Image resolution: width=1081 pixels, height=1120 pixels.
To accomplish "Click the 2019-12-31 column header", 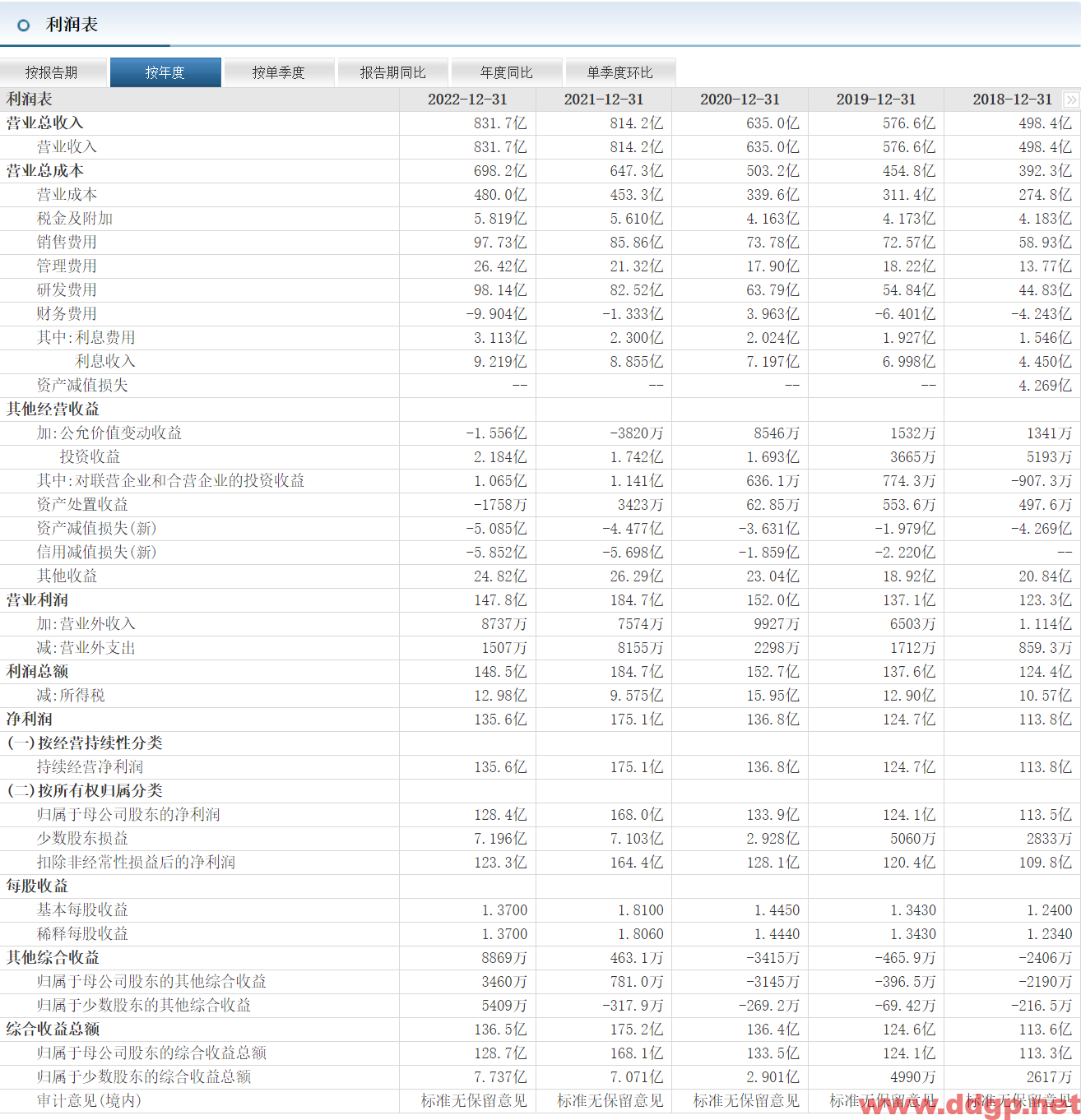I will click(876, 100).
